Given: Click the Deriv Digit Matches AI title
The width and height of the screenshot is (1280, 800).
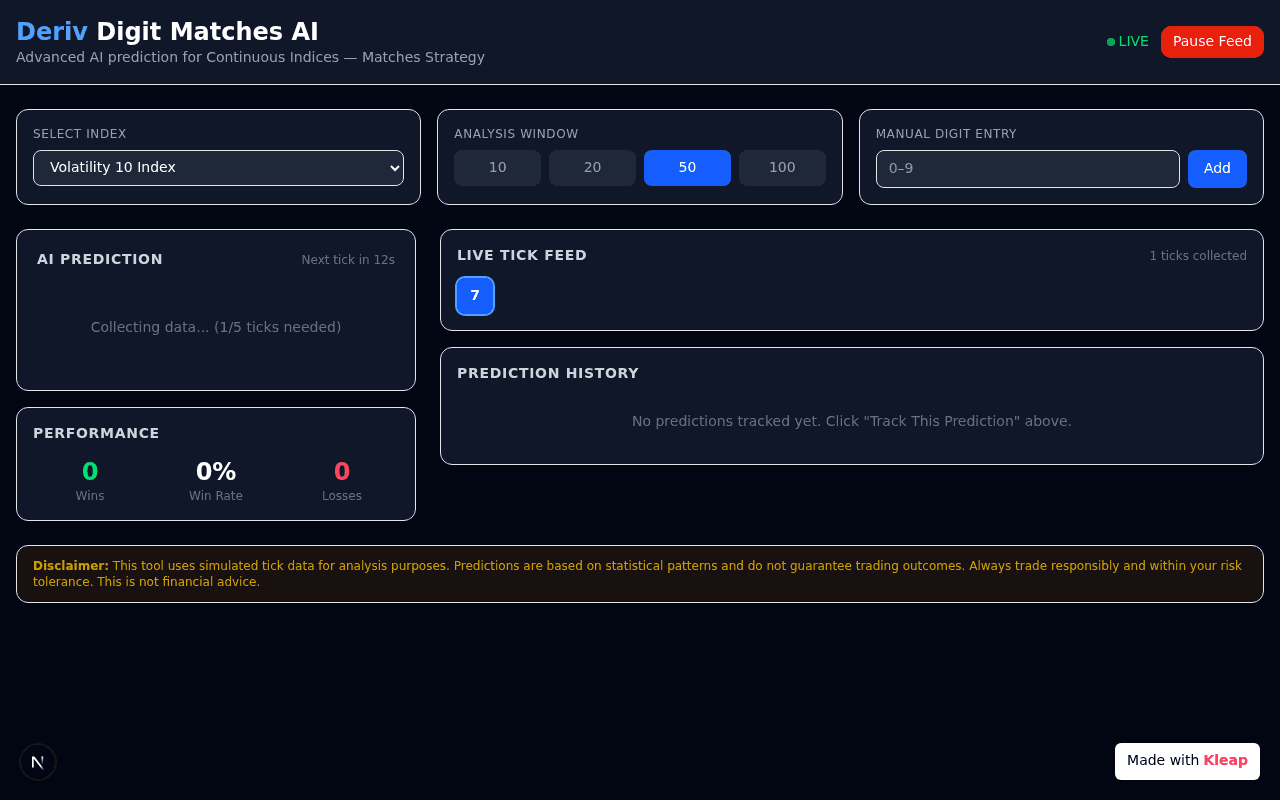Looking at the screenshot, I should [167, 32].
